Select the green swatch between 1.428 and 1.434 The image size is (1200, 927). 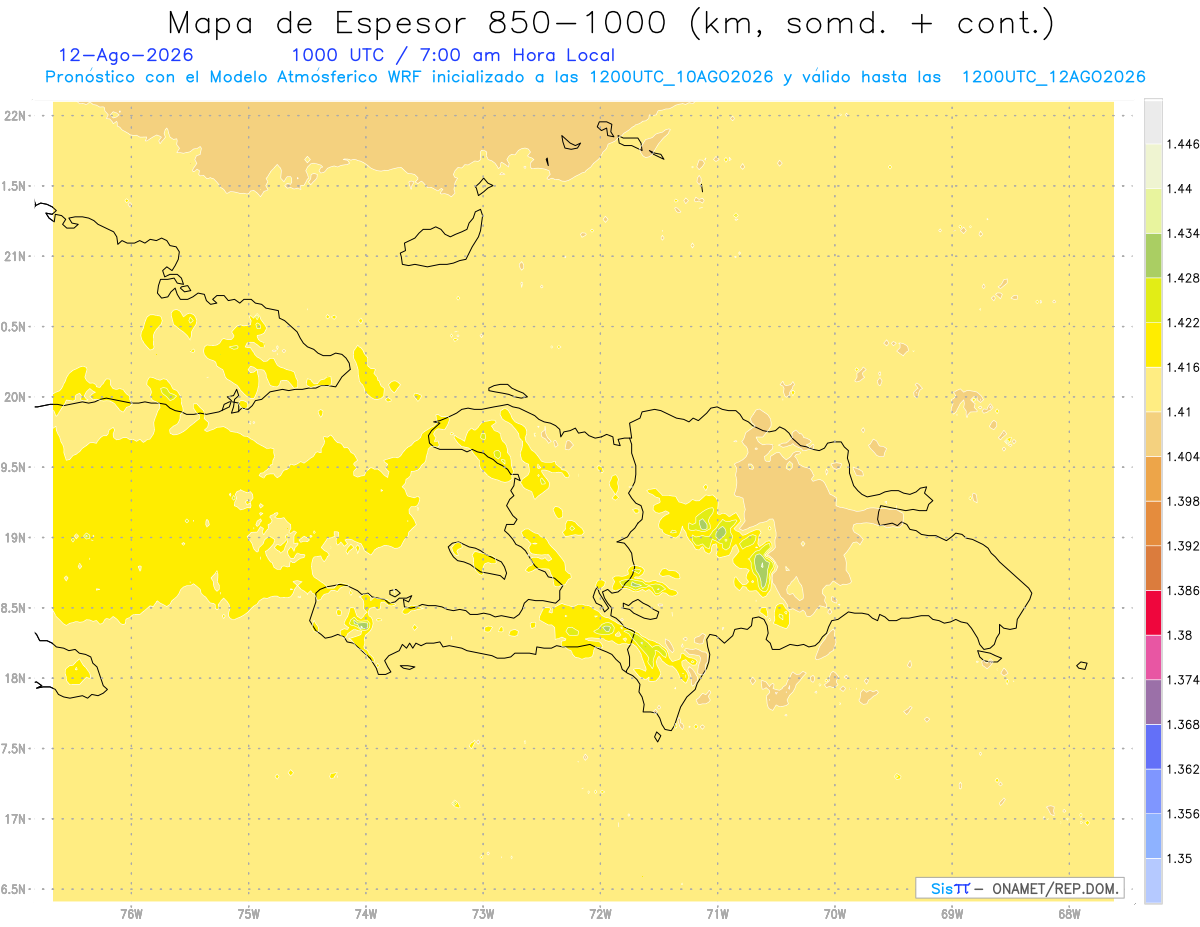(x=1153, y=255)
